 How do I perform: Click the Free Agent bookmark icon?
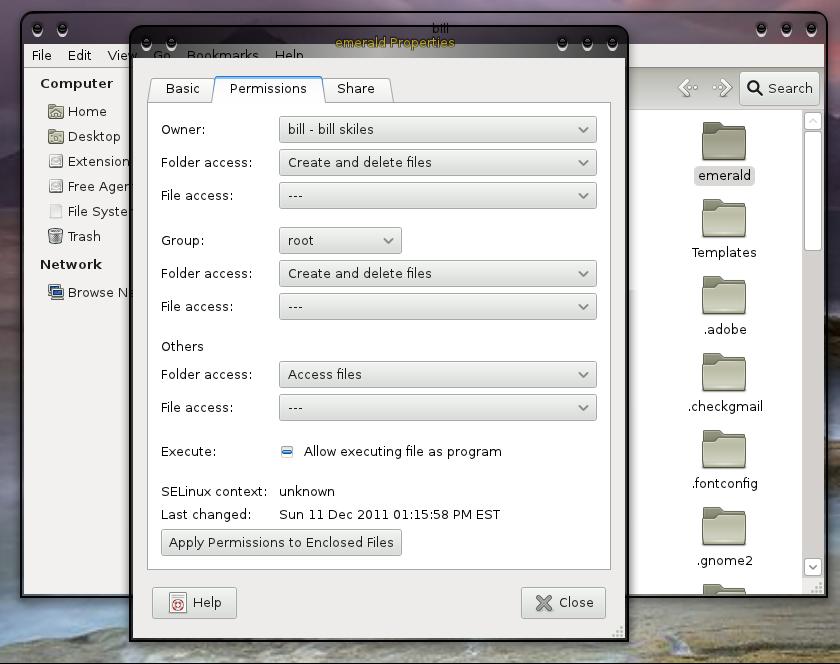click(56, 186)
